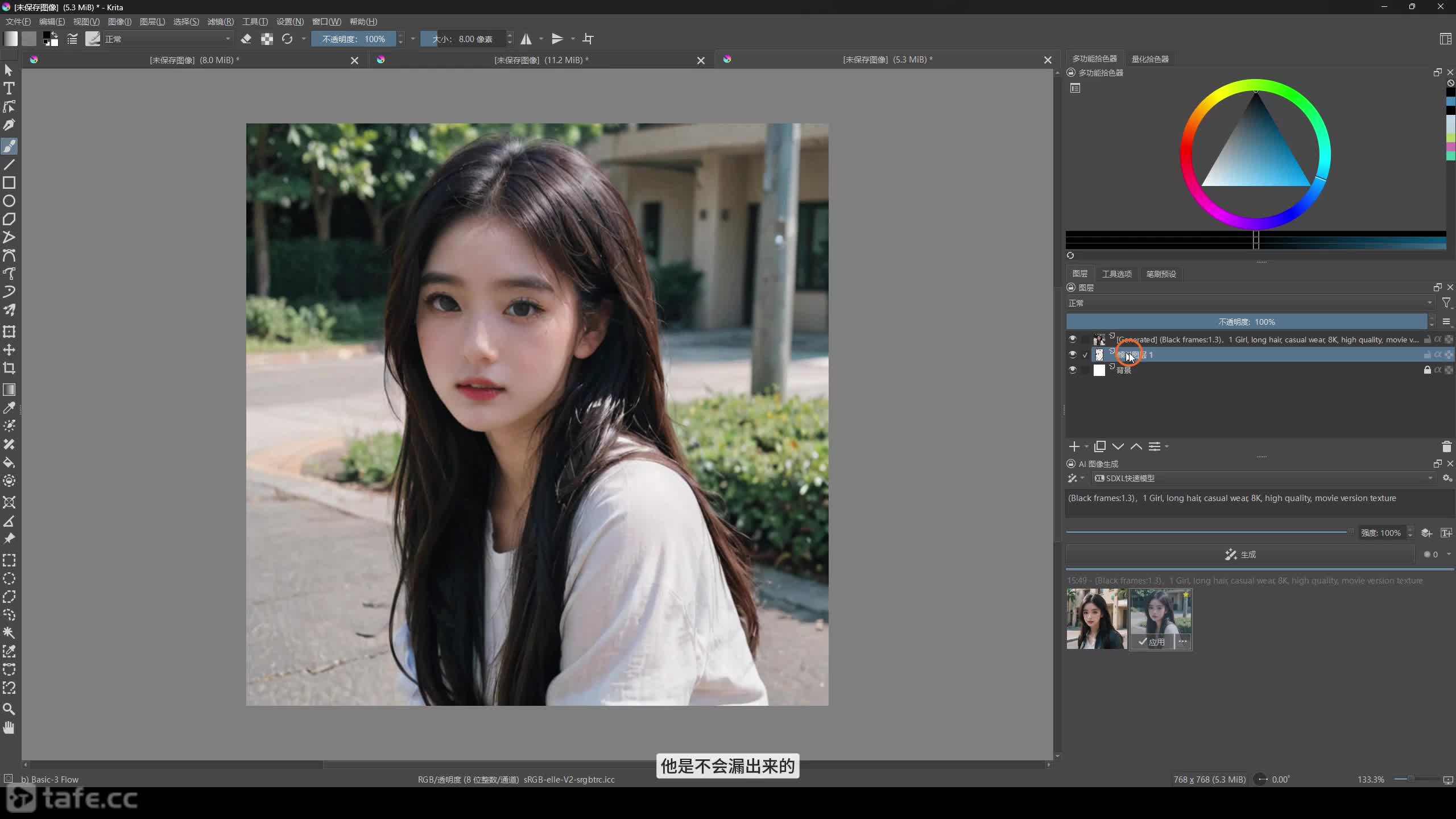This screenshot has width=1456, height=819.
Task: Open dropdown next to vertical mirror icon
Action: click(573, 39)
